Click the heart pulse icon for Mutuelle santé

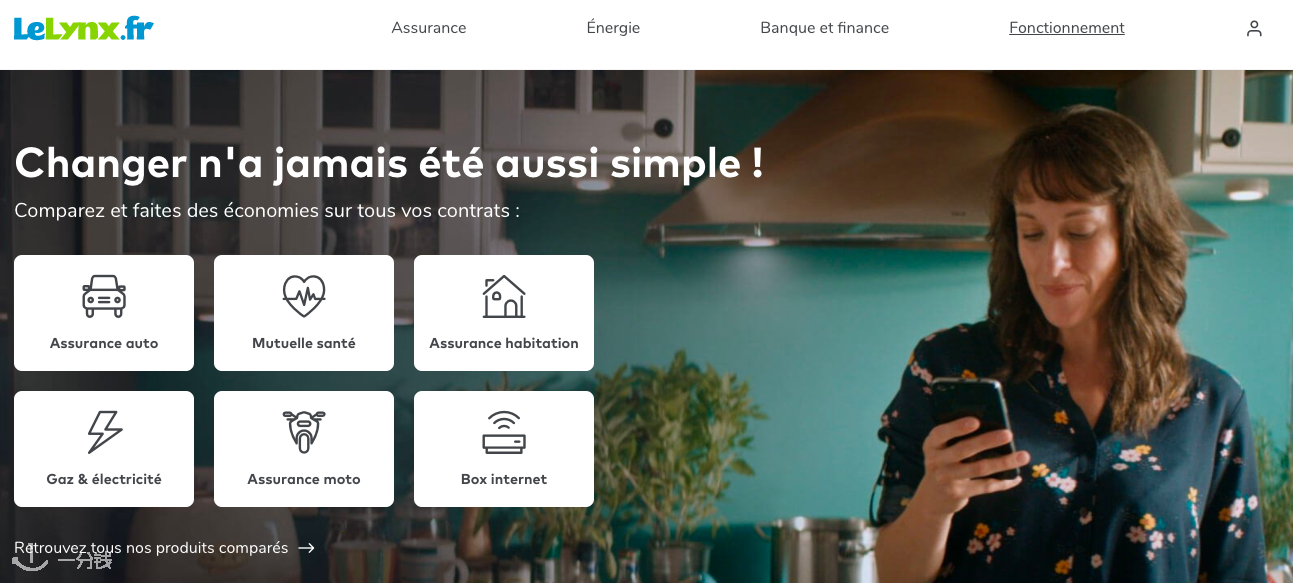click(304, 296)
